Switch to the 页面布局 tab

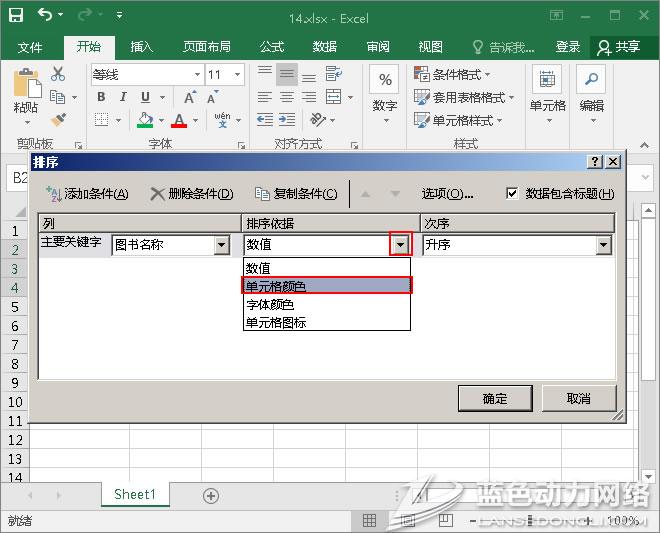207,47
